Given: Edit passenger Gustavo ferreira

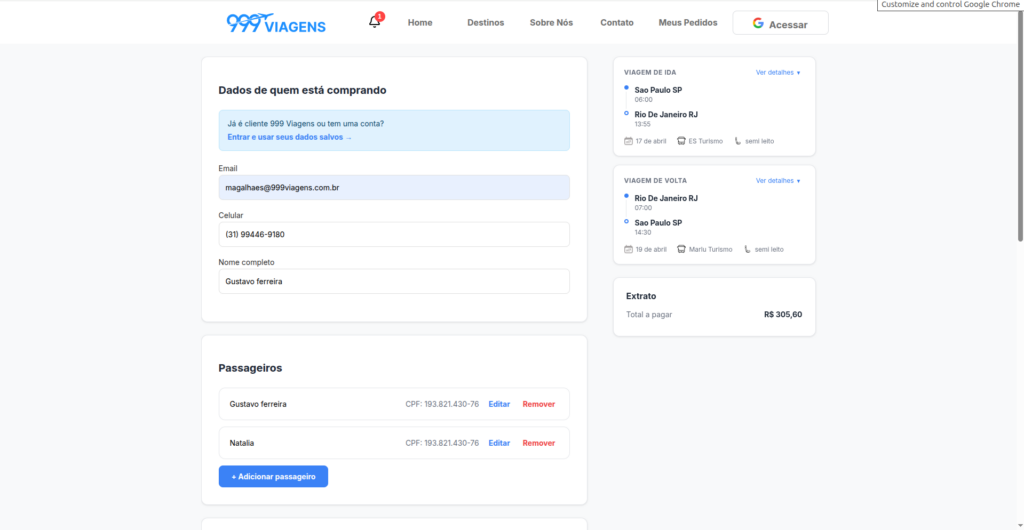Looking at the screenshot, I should [499, 404].
